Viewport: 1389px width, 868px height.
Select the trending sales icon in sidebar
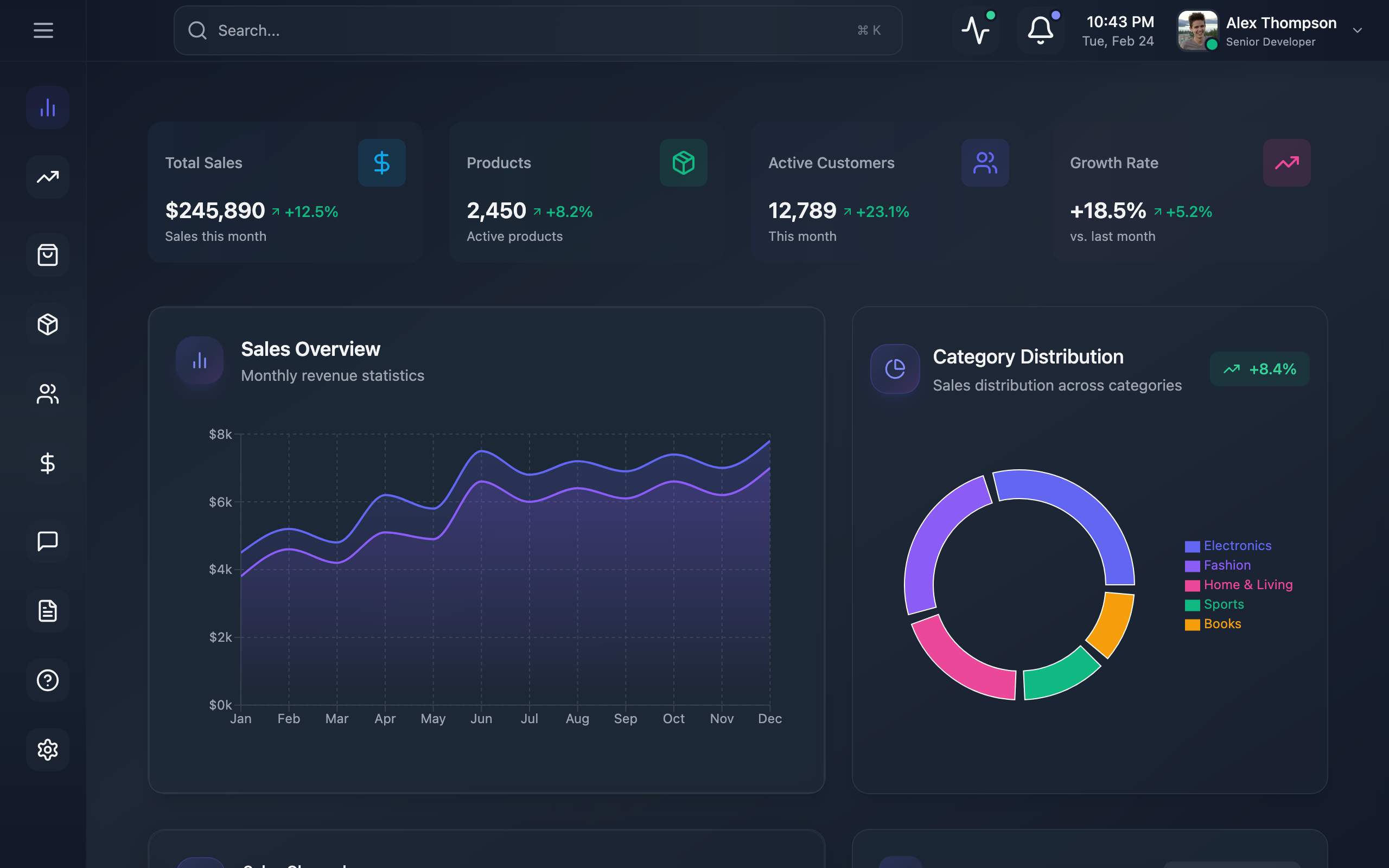[x=47, y=177]
